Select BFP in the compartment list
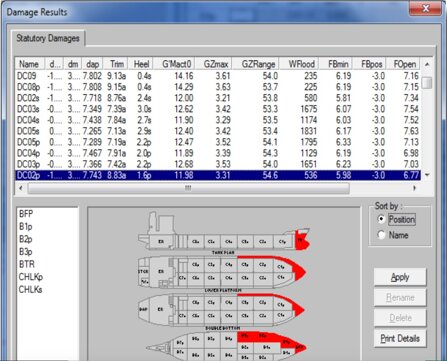 26,214
